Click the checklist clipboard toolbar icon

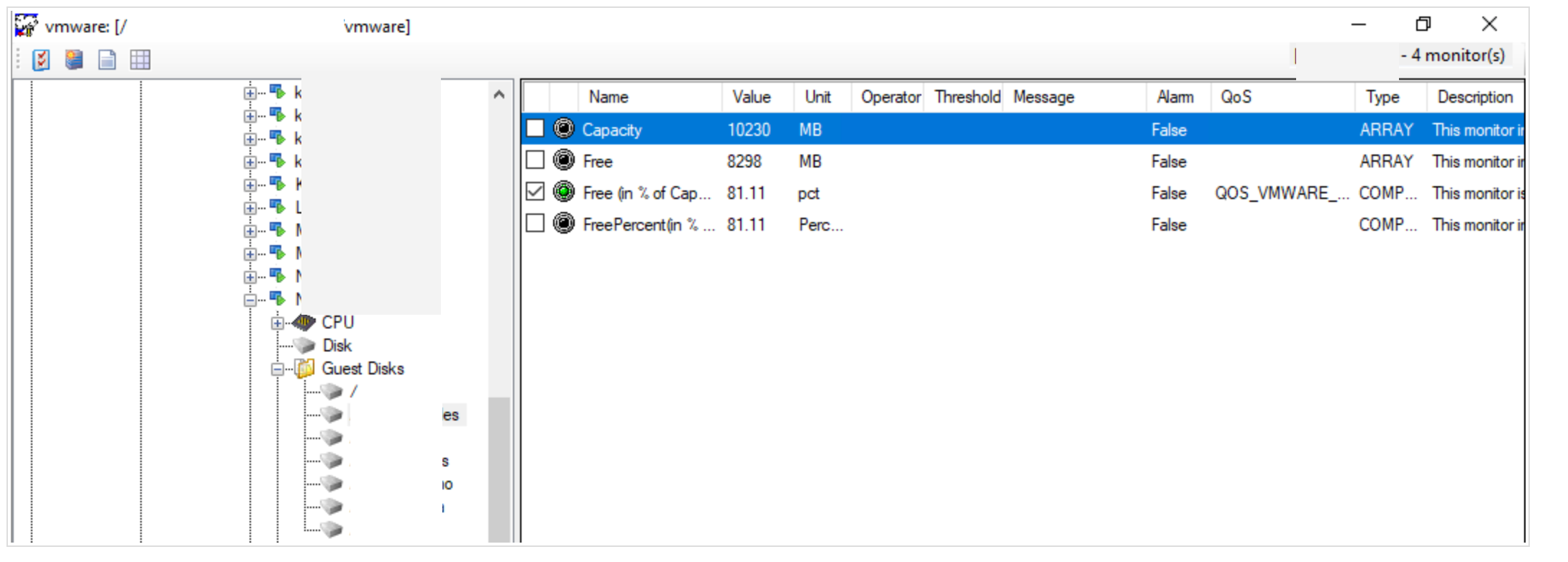click(41, 60)
